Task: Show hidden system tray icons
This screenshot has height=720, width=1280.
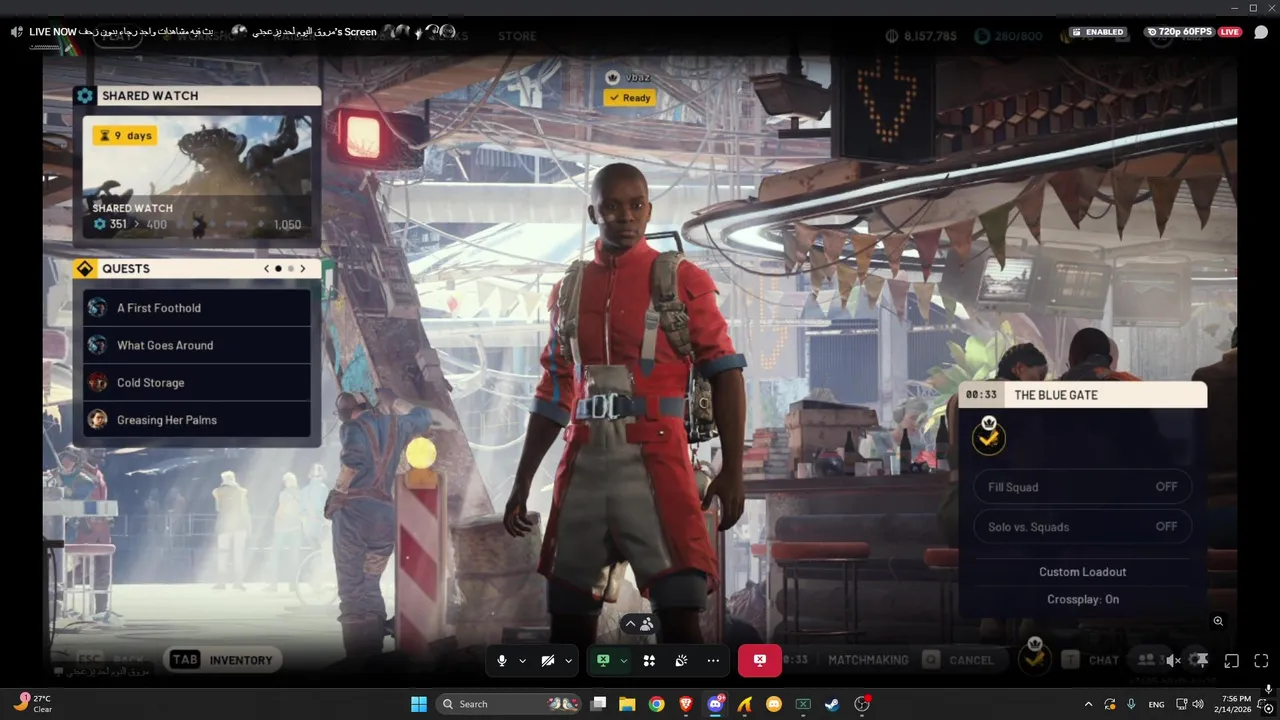Action: point(1089,704)
